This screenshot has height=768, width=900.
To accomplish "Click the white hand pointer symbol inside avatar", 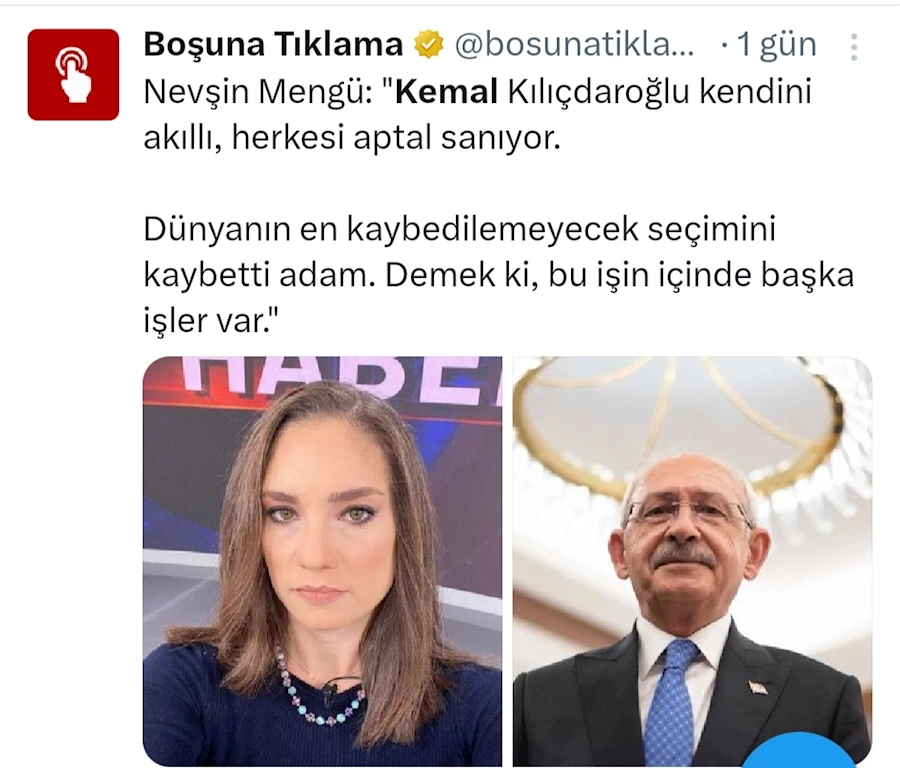I will (x=73, y=75).
